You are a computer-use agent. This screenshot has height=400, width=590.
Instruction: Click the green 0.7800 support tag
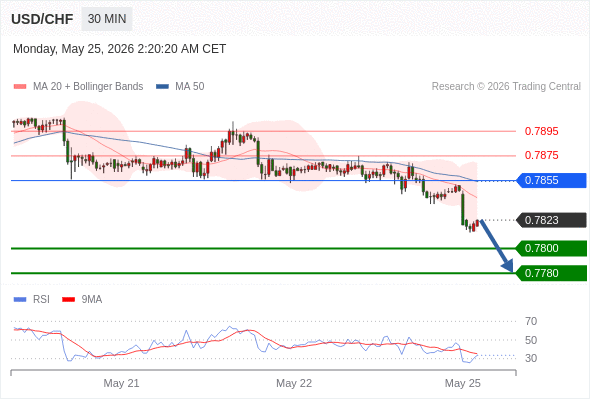click(552, 248)
